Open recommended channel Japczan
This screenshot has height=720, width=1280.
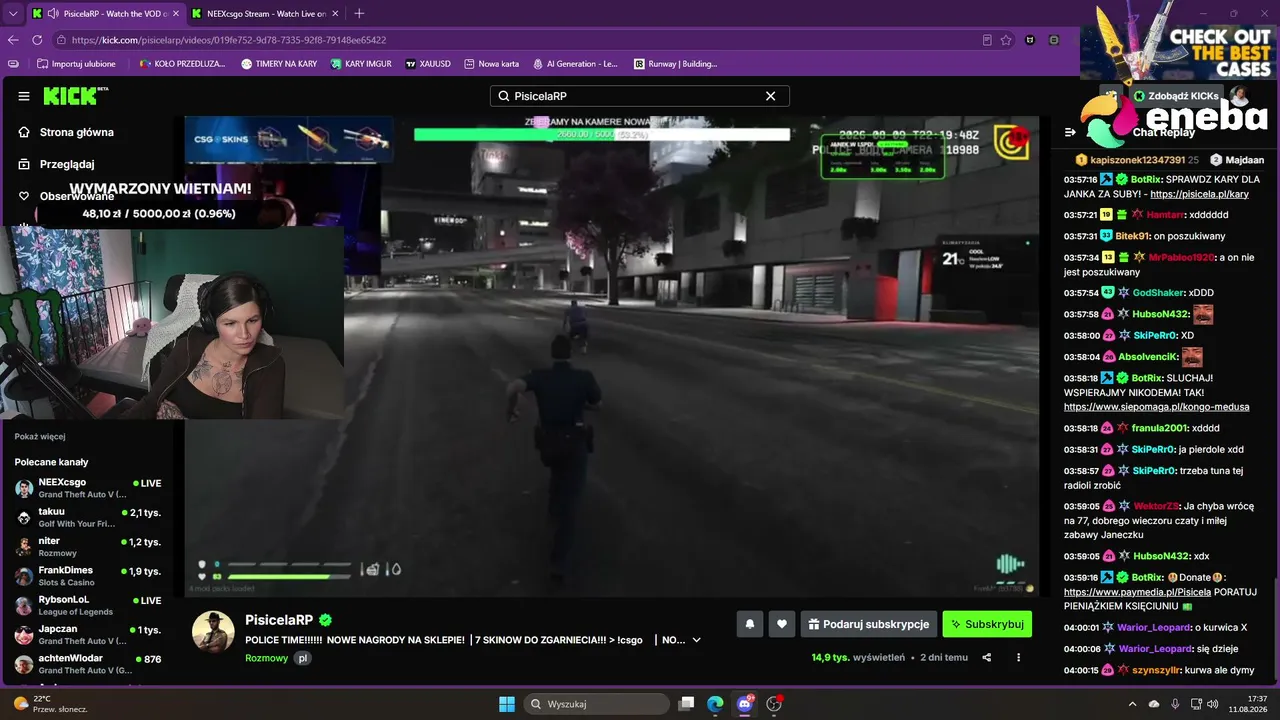88,635
